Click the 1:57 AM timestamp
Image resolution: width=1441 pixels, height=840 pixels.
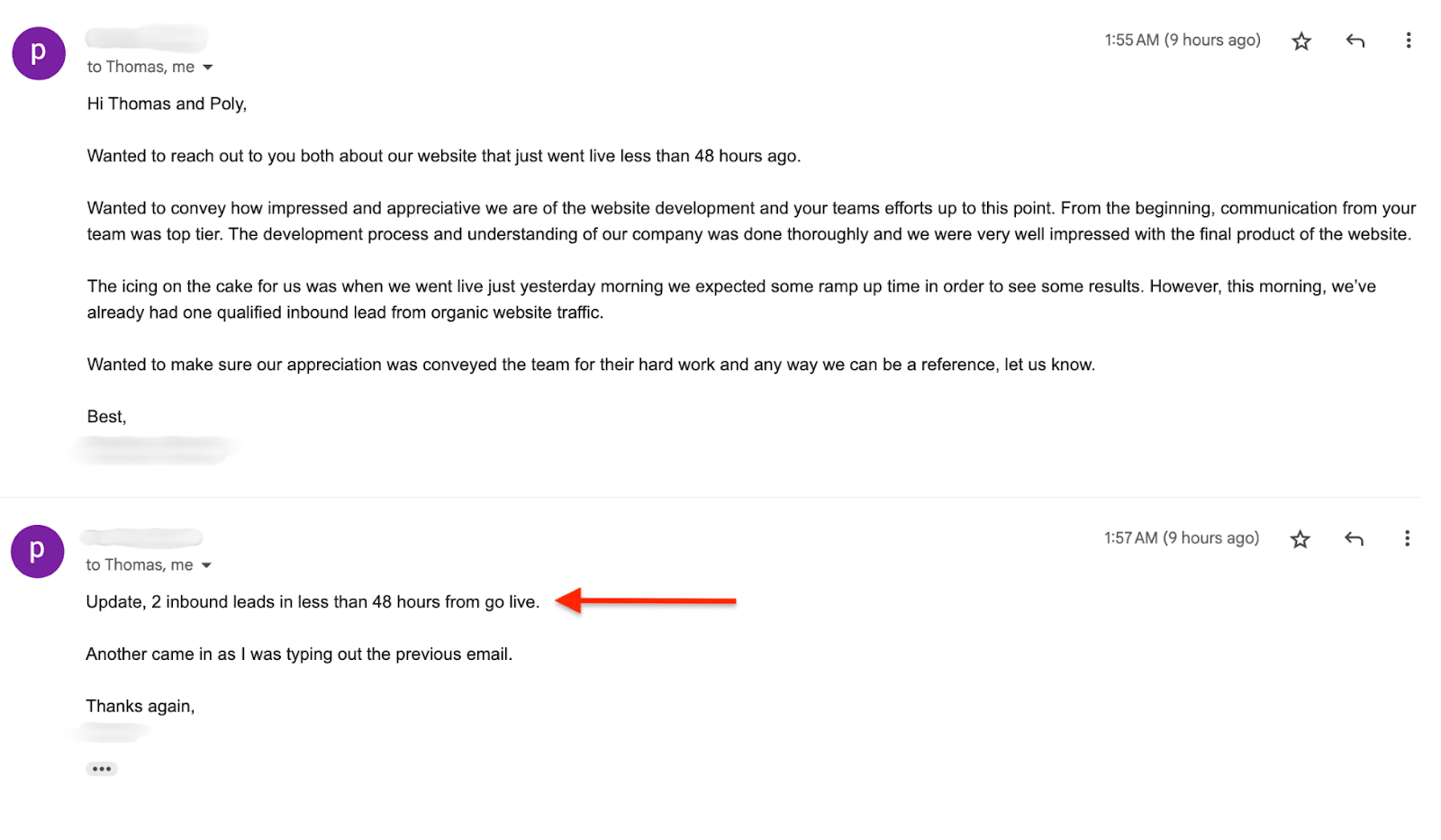coord(1182,538)
